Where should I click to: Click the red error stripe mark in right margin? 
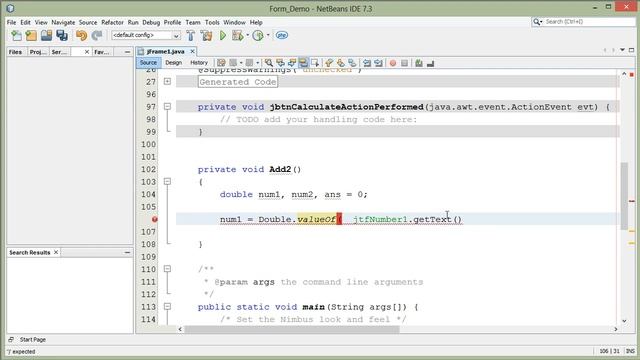click(631, 201)
